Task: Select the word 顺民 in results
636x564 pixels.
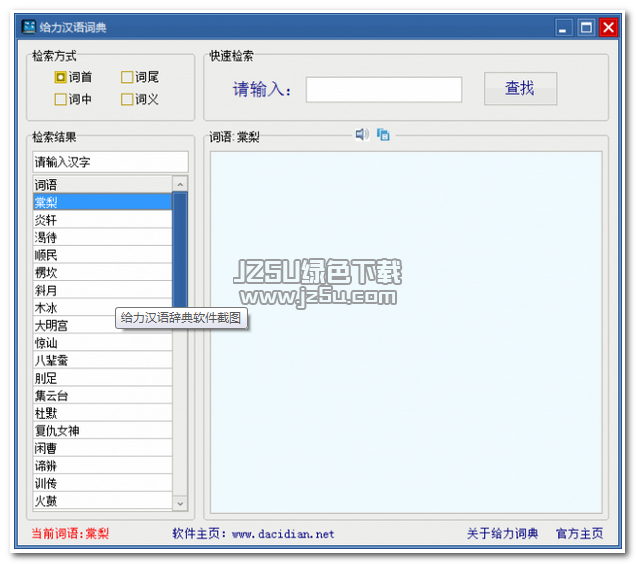Action: [x=103, y=255]
